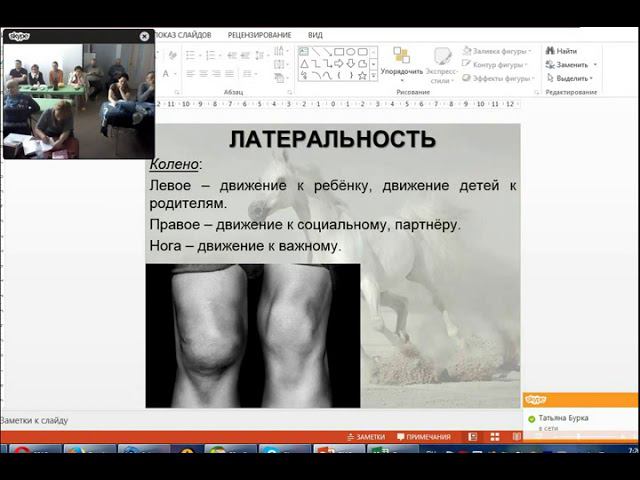The image size is (640, 480).
Task: Expand the full shapes gallery
Action: tap(373, 76)
